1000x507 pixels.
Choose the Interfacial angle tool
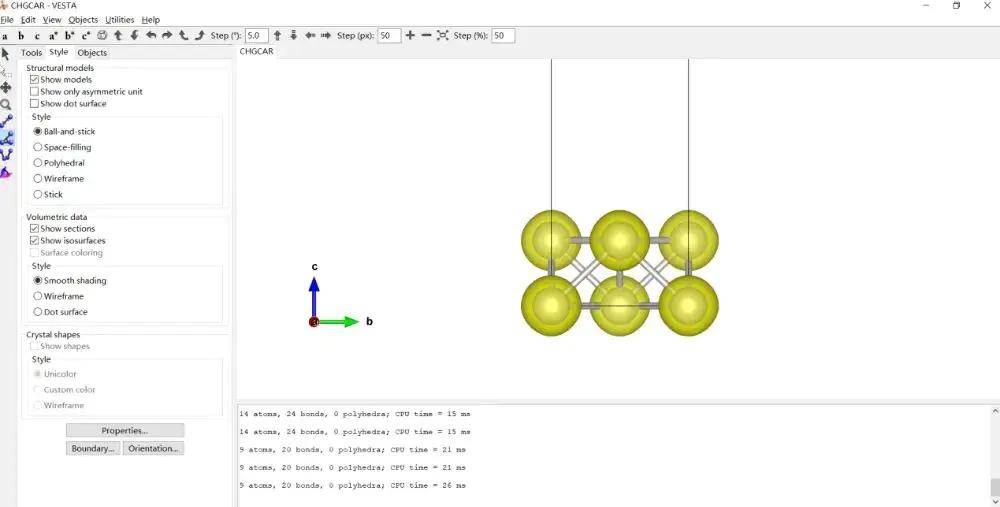tap(6, 172)
